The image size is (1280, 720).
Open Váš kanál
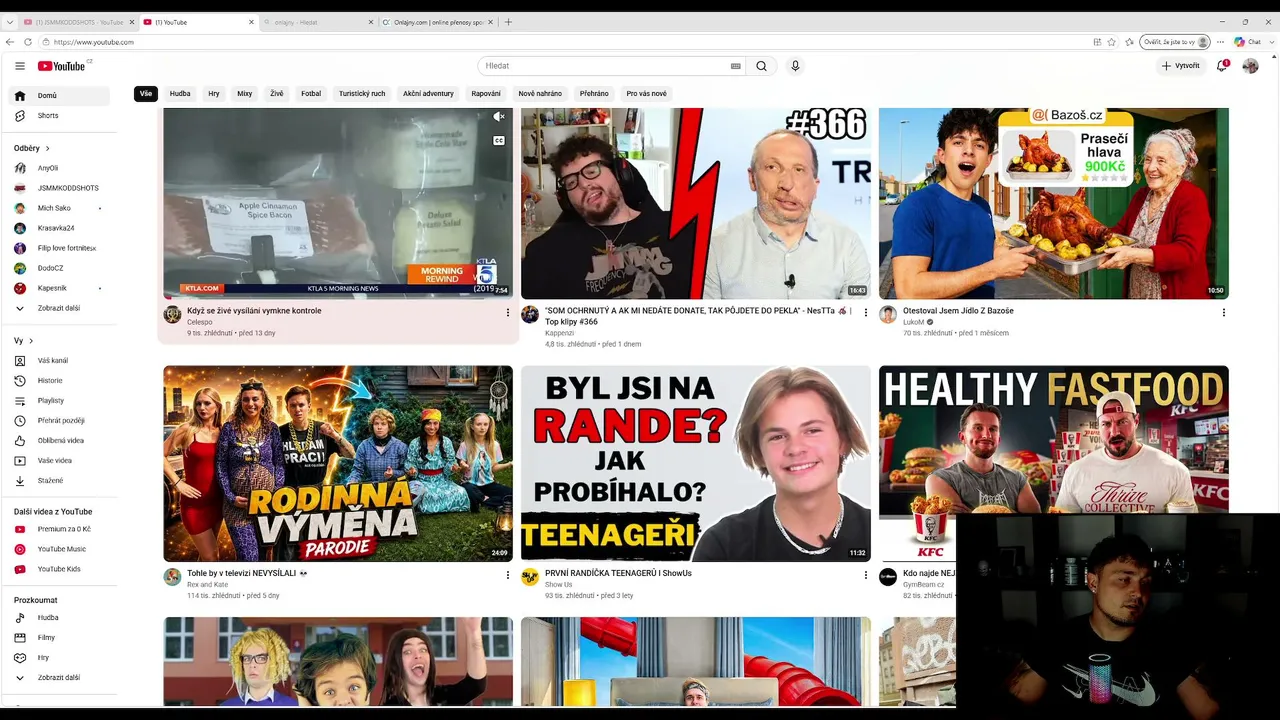(x=59, y=361)
